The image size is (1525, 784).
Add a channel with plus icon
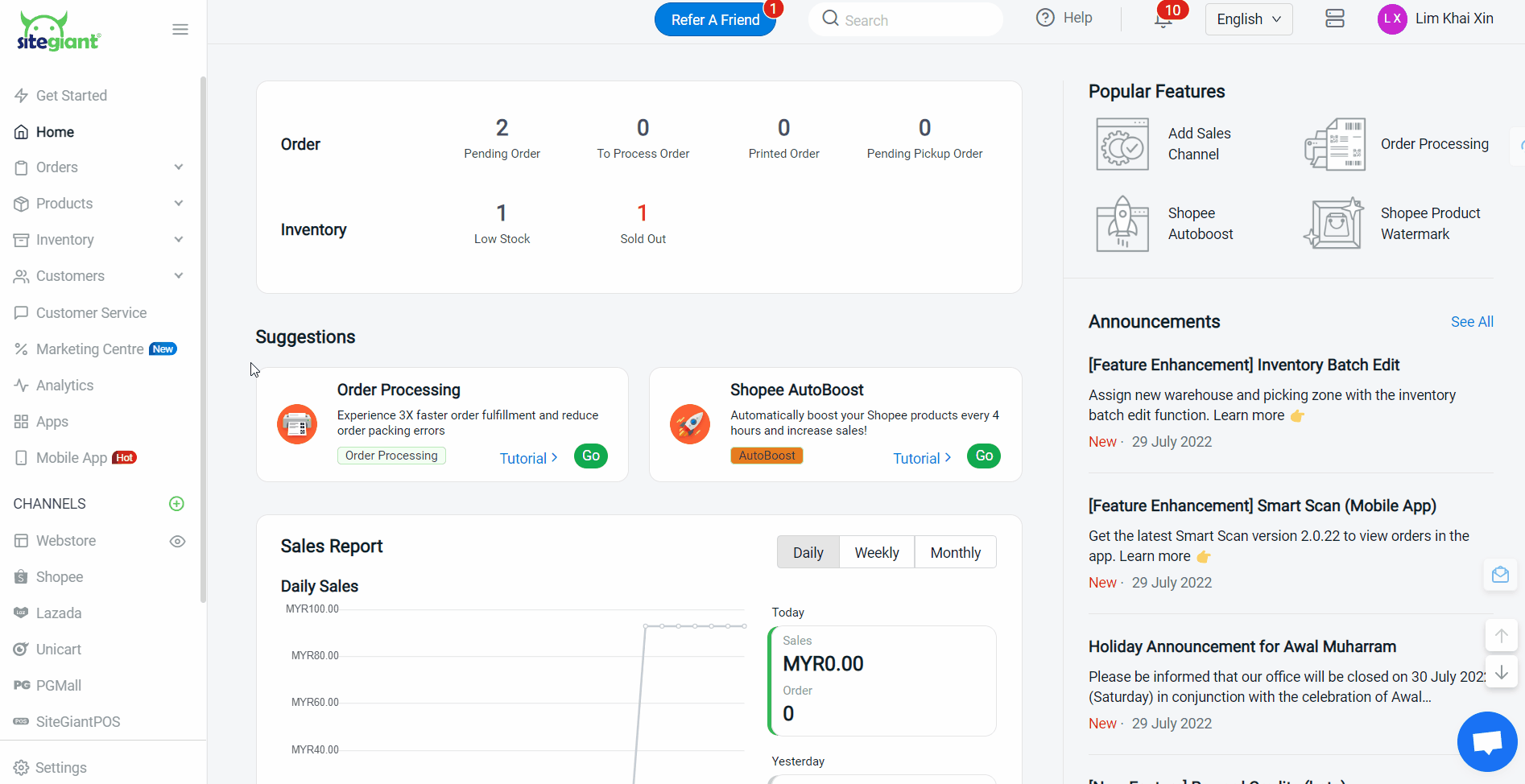click(x=177, y=504)
